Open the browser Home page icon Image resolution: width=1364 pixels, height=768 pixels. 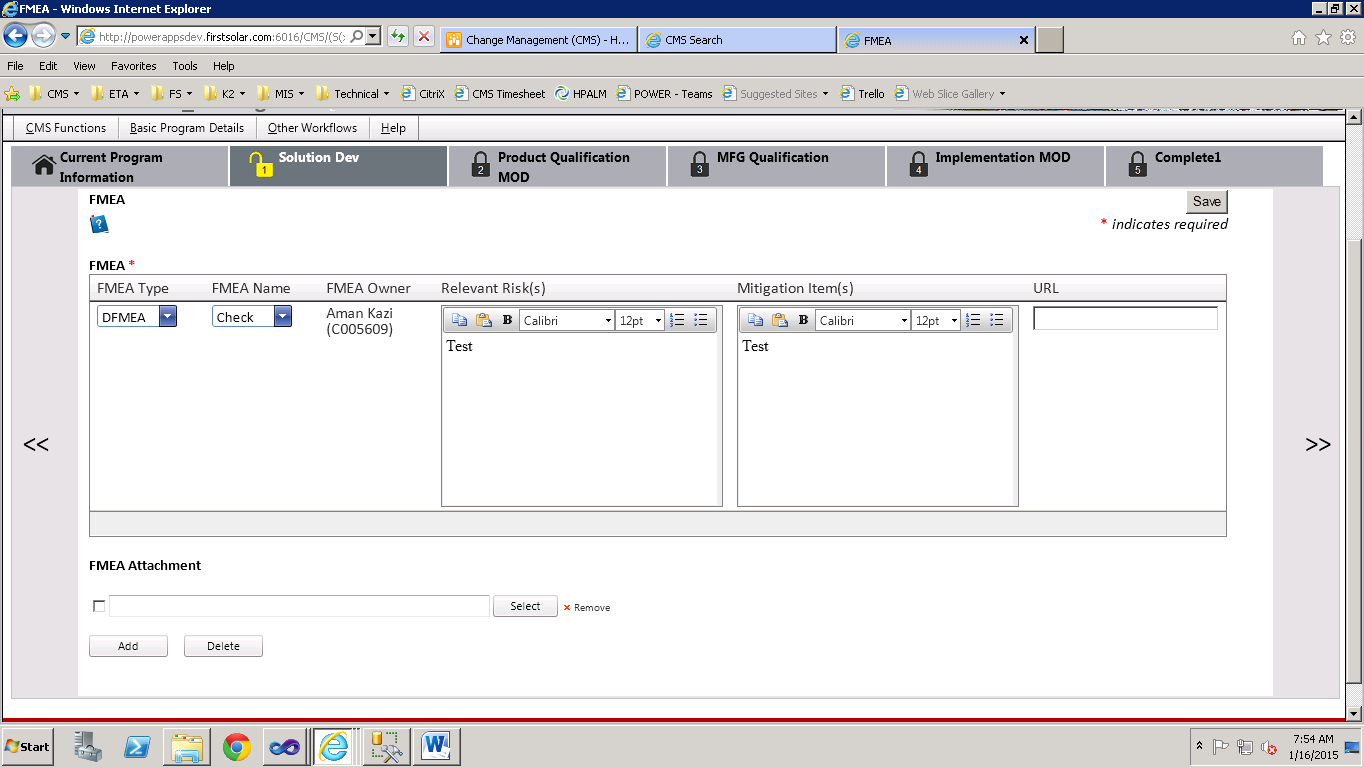pos(1299,38)
